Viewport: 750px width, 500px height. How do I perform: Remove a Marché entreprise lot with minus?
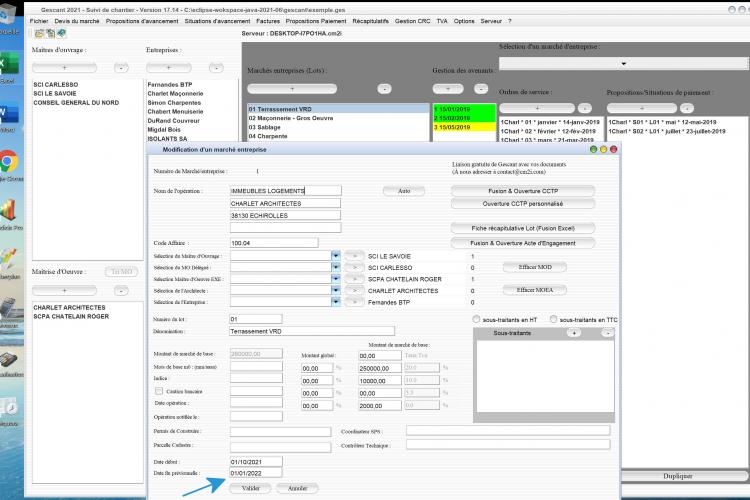[x=384, y=89]
